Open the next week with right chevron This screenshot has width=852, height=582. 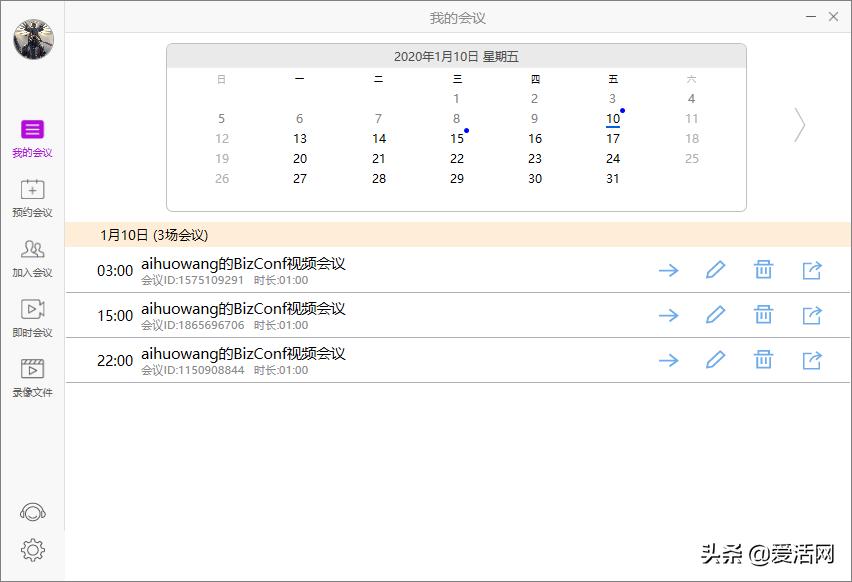[798, 124]
